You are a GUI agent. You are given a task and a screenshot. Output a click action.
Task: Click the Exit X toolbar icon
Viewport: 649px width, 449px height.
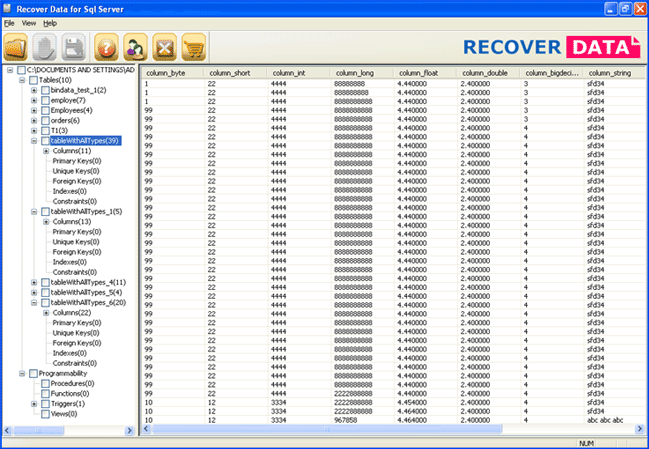coord(162,47)
